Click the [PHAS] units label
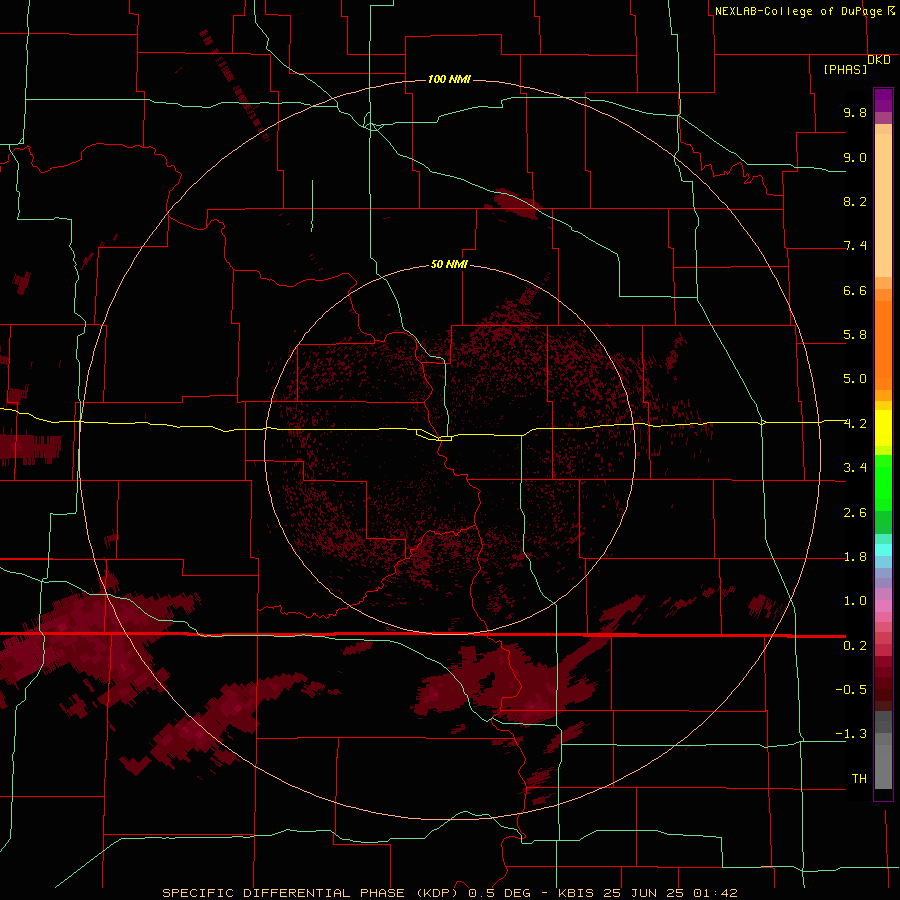 click(x=845, y=70)
